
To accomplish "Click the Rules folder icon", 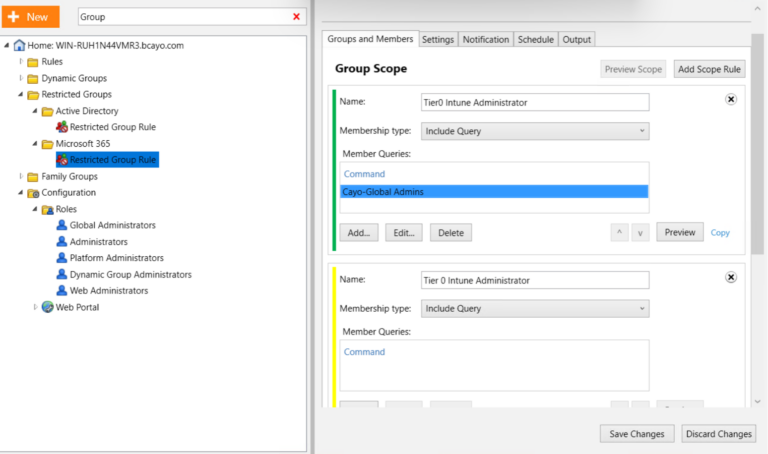I will pyautogui.click(x=33, y=62).
